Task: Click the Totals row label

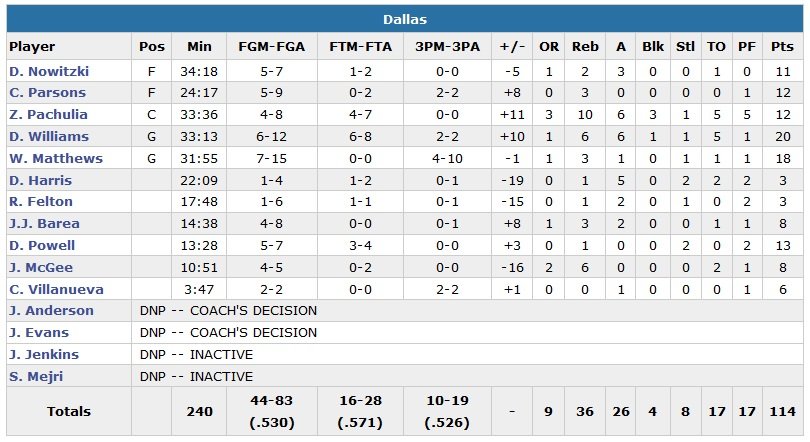Action: click(x=68, y=411)
